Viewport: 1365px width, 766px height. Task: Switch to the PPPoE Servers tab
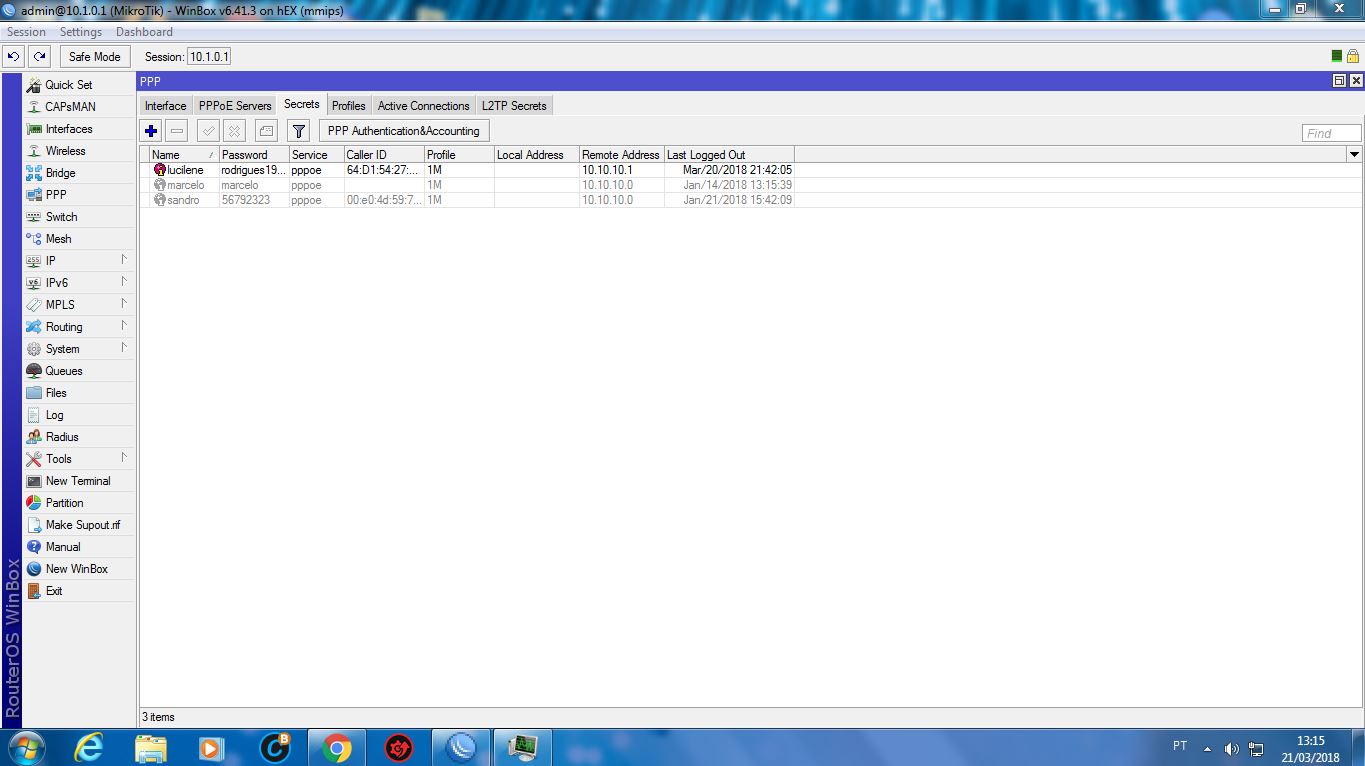[235, 106]
